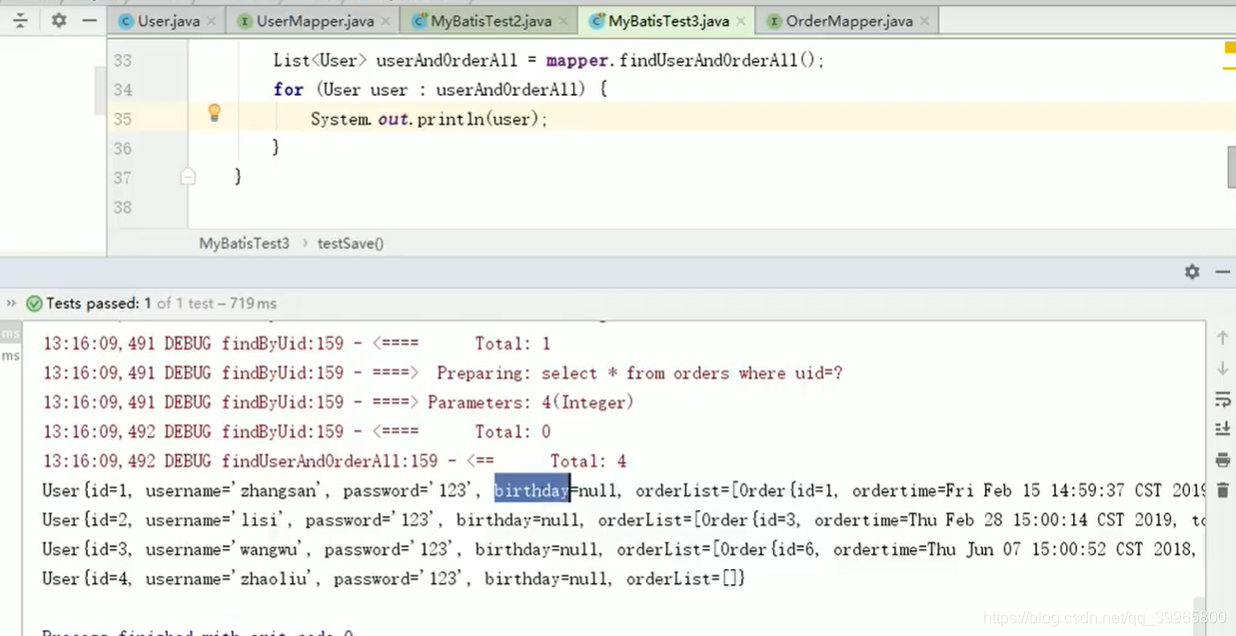Click highlighted word birthday in console
1236x636 pixels.
531,490
